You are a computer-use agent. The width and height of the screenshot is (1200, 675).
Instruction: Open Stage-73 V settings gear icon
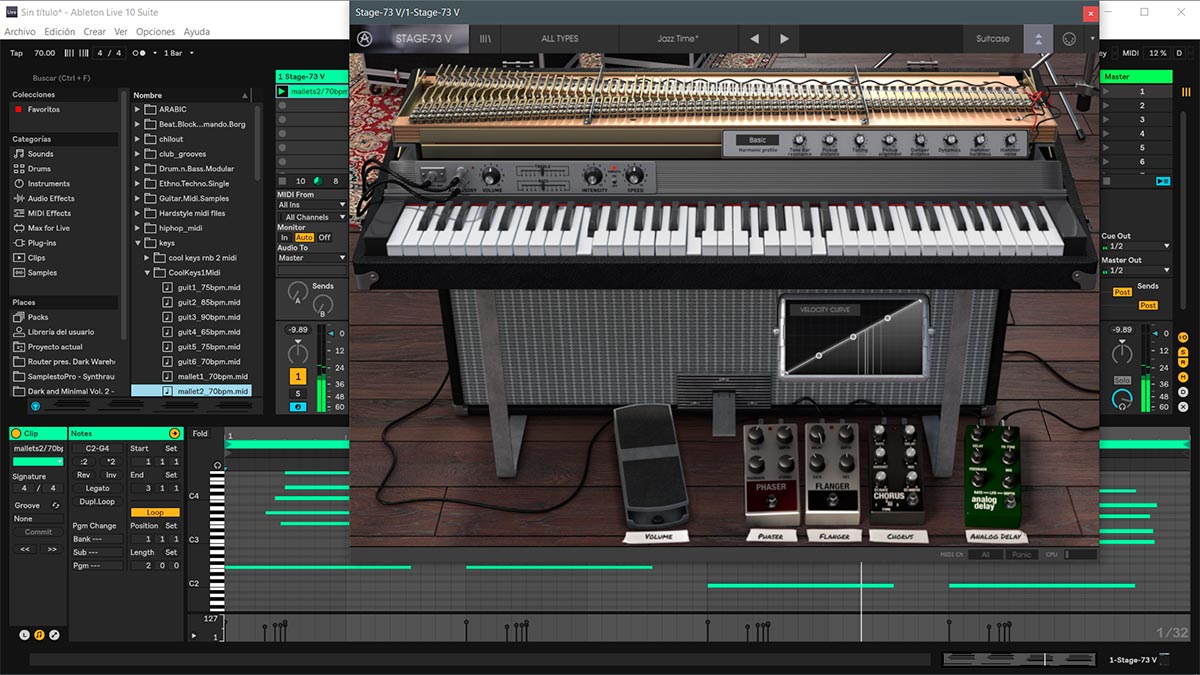tap(1069, 39)
